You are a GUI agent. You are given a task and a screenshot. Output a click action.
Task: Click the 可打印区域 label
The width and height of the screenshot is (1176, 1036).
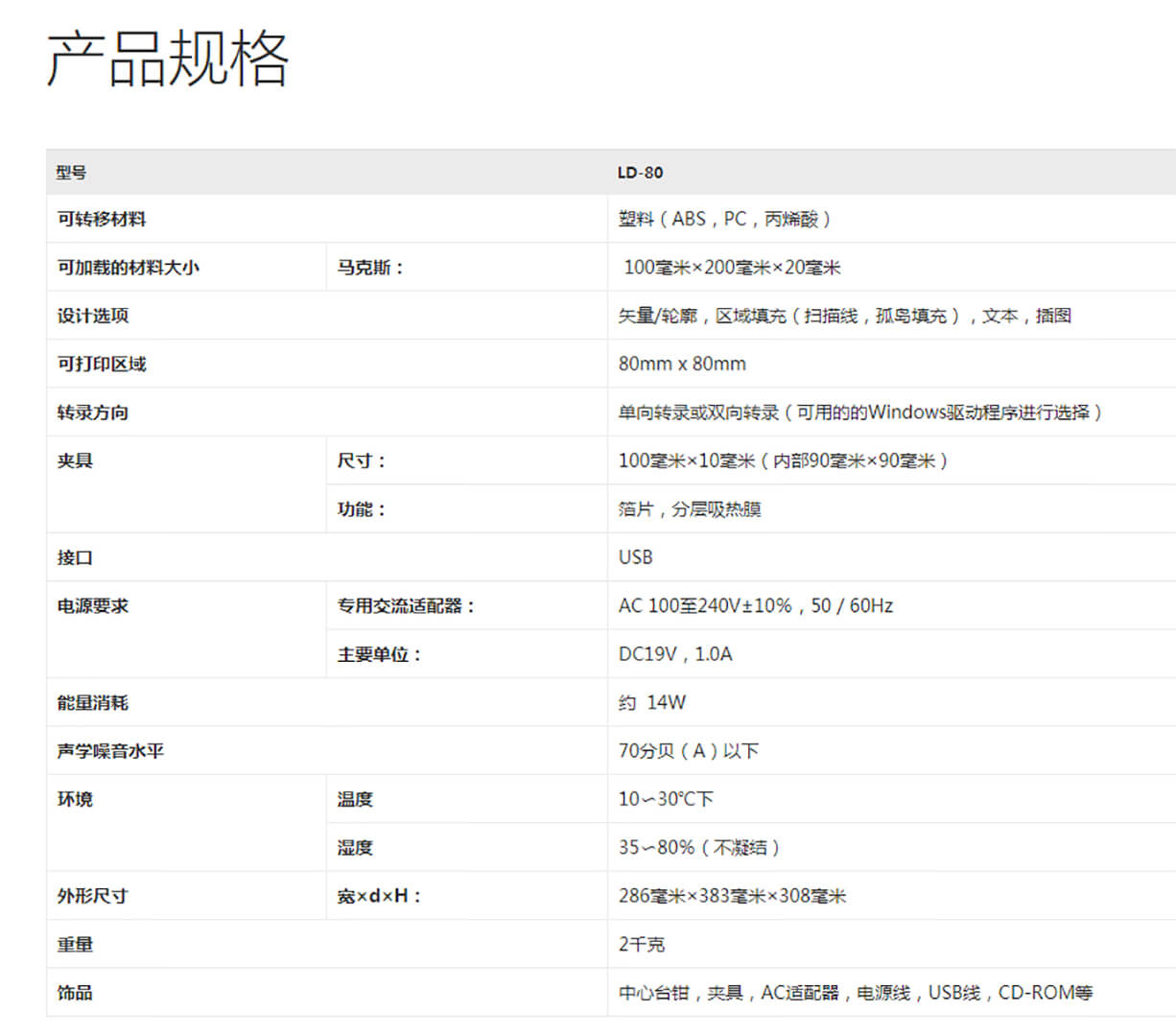pyautogui.click(x=102, y=365)
